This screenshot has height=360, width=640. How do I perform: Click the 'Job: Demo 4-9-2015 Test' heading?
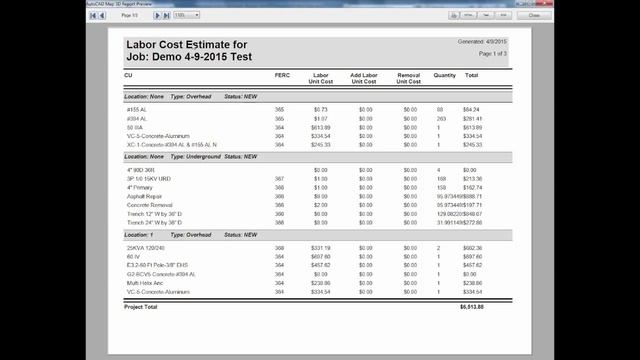tap(189, 57)
